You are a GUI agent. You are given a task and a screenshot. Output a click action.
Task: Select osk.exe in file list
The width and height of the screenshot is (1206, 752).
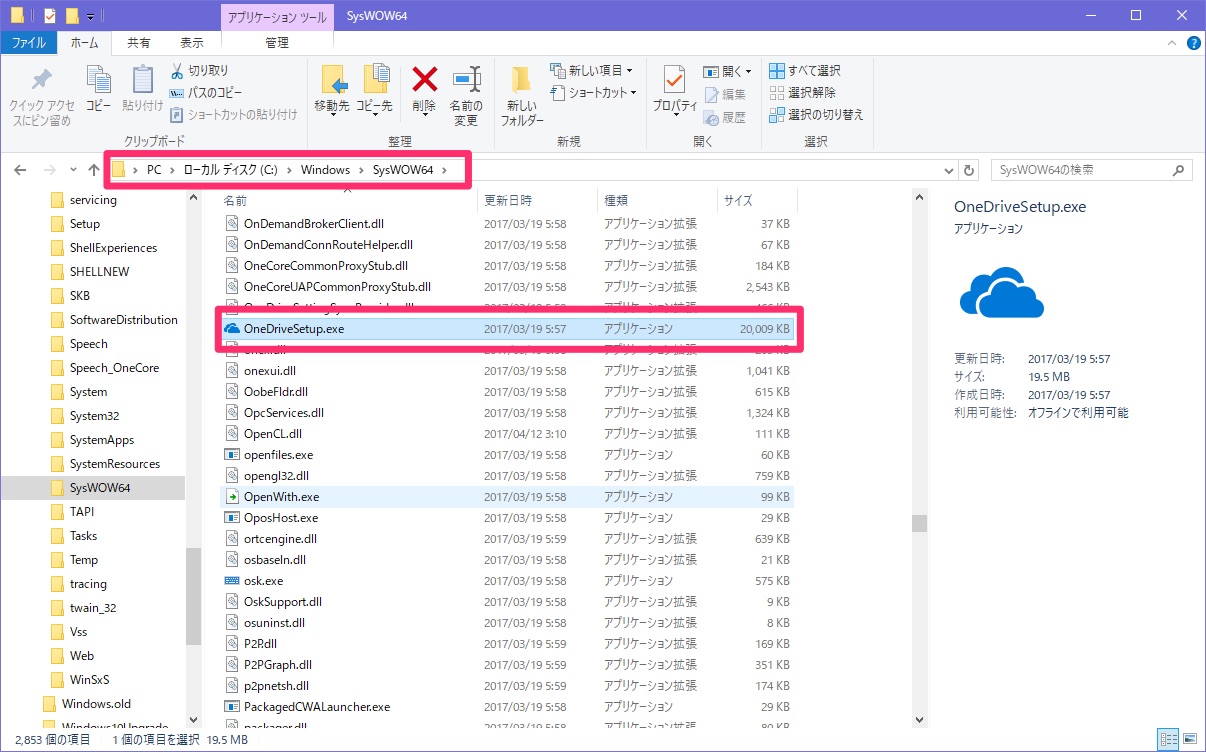pyautogui.click(x=508, y=580)
